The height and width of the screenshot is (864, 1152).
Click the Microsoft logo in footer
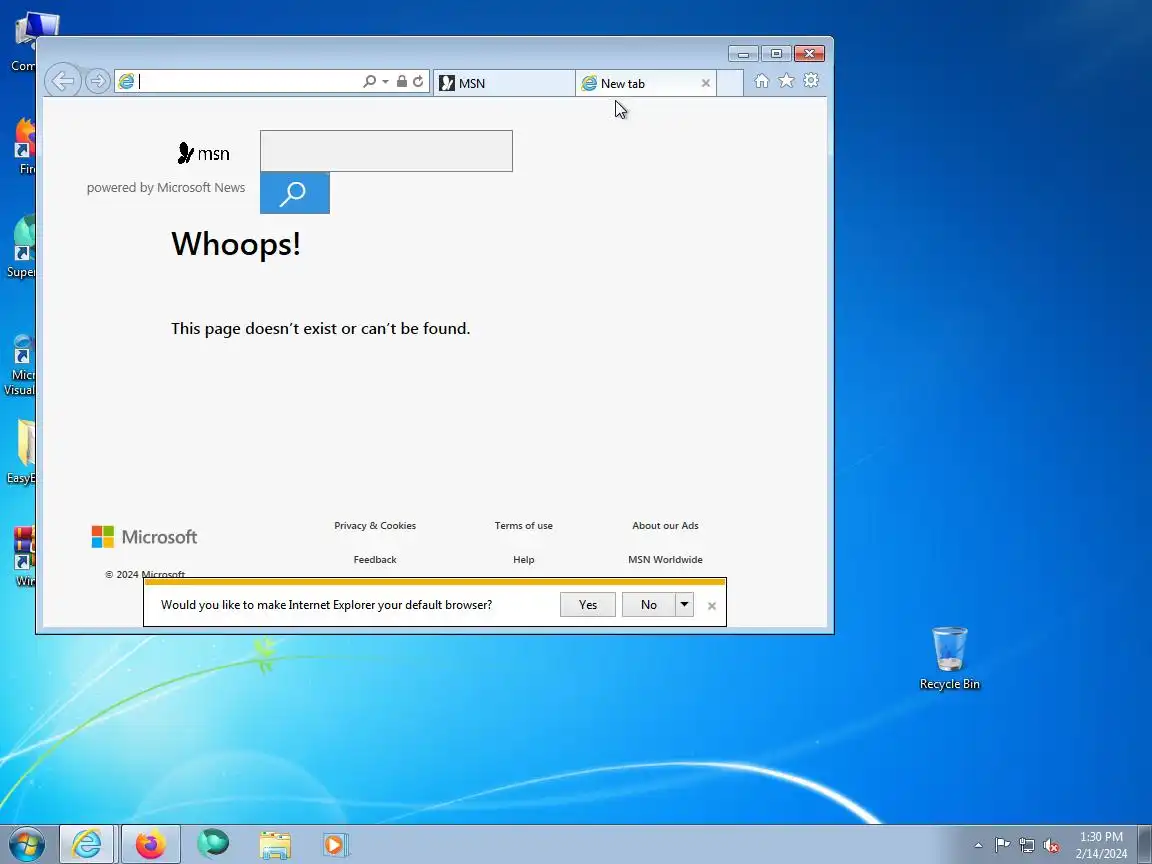tap(145, 536)
